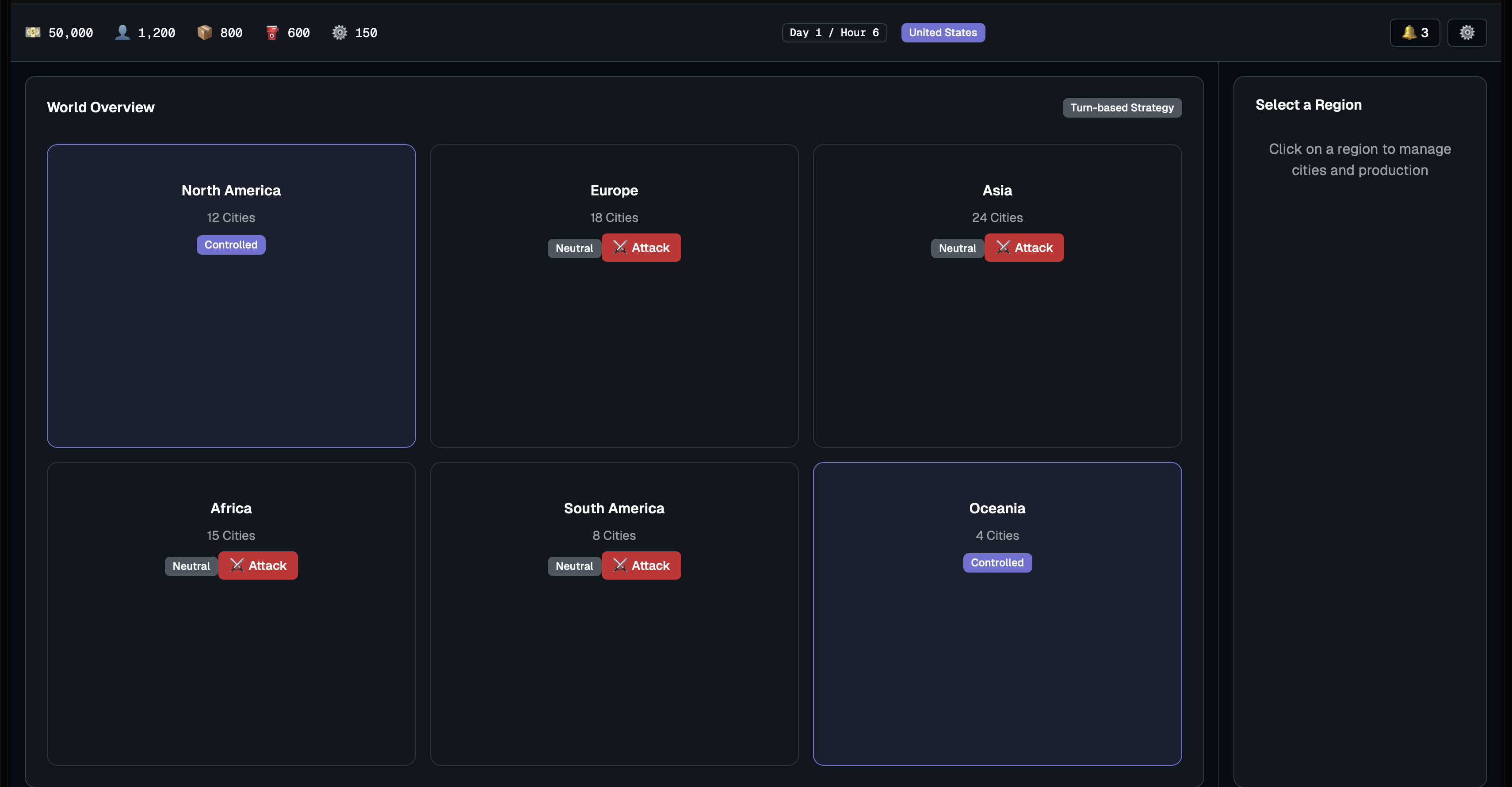Select the Asia region card
Image resolution: width=1512 pixels, height=787 pixels.
(997, 296)
